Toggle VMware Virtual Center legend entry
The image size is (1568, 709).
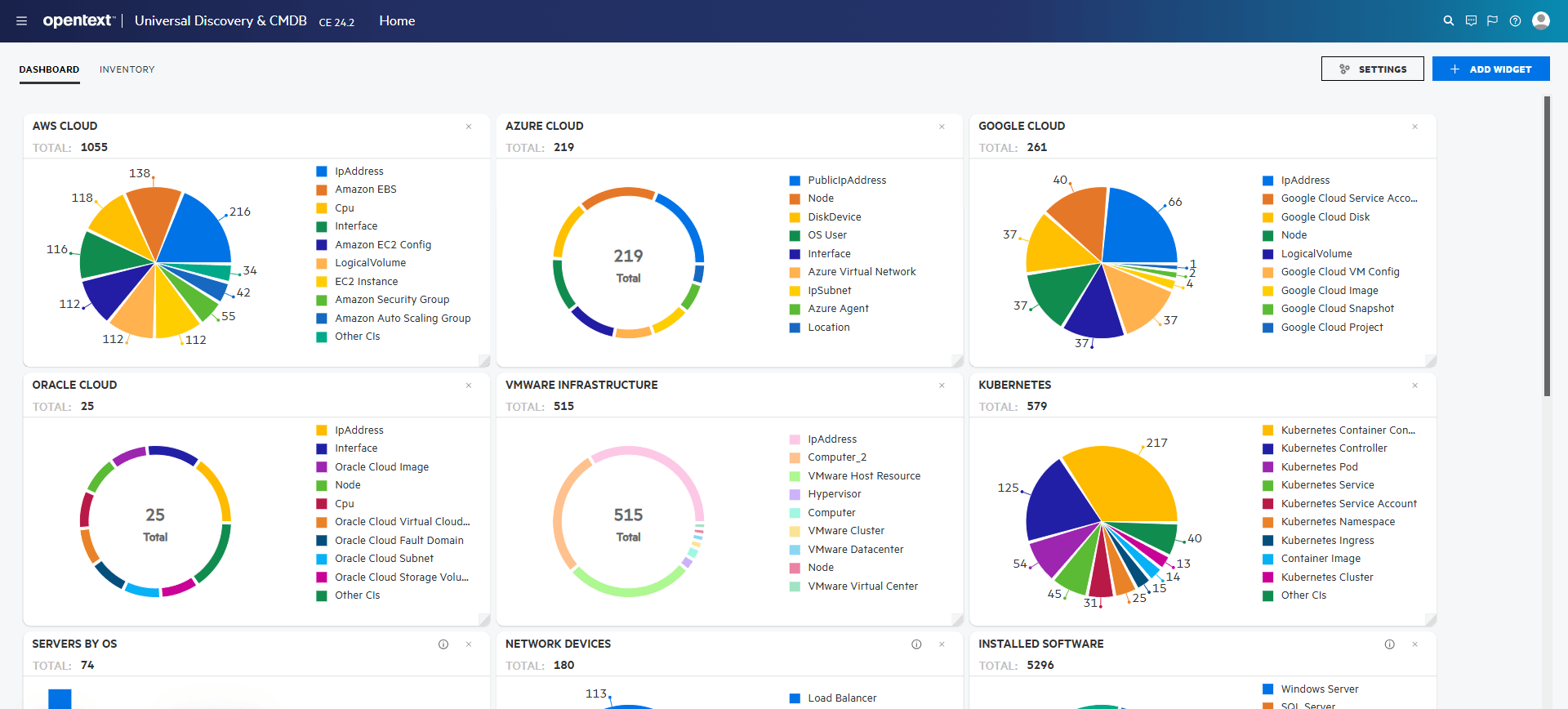[853, 586]
